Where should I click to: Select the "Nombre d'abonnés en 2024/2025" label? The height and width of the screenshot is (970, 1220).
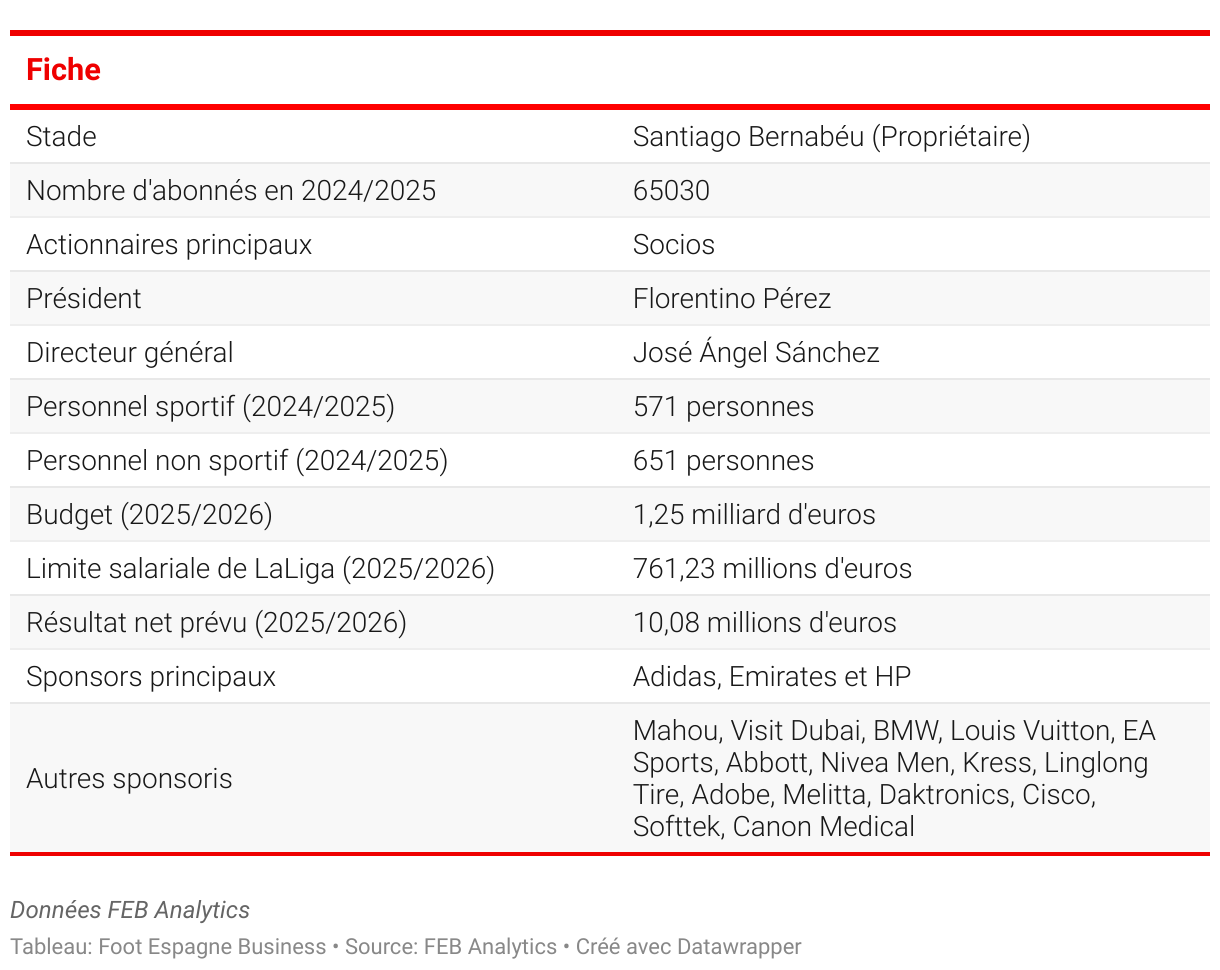(231, 191)
